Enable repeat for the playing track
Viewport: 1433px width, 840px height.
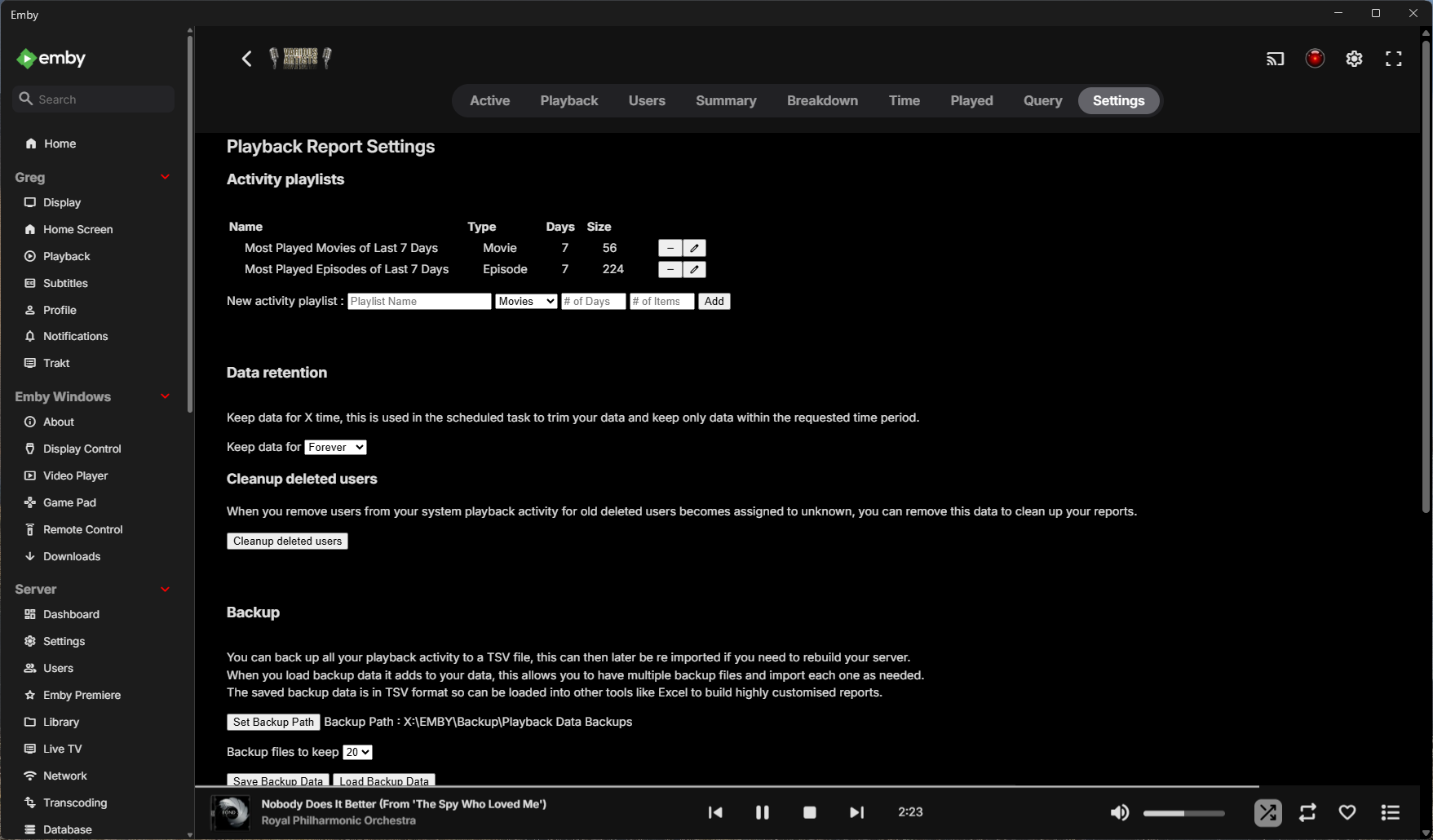(x=1307, y=812)
